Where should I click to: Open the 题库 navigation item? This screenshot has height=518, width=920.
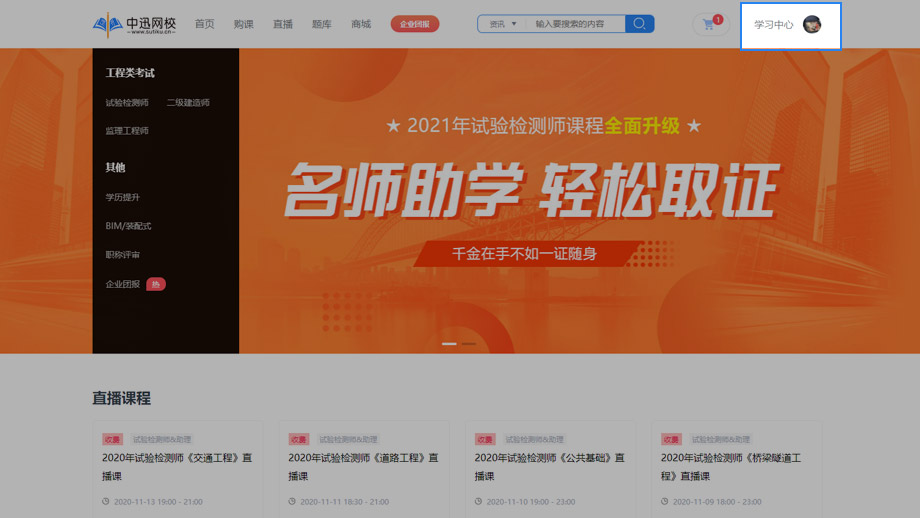(322, 24)
